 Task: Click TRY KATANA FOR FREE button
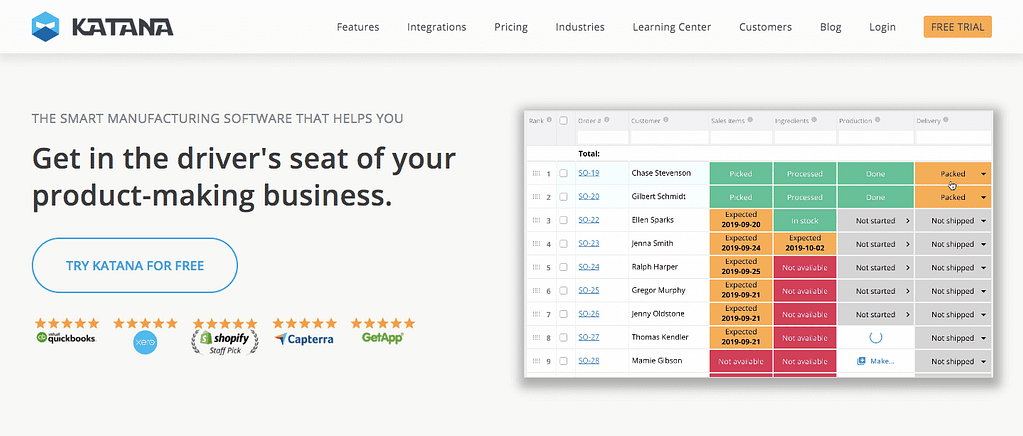point(134,266)
